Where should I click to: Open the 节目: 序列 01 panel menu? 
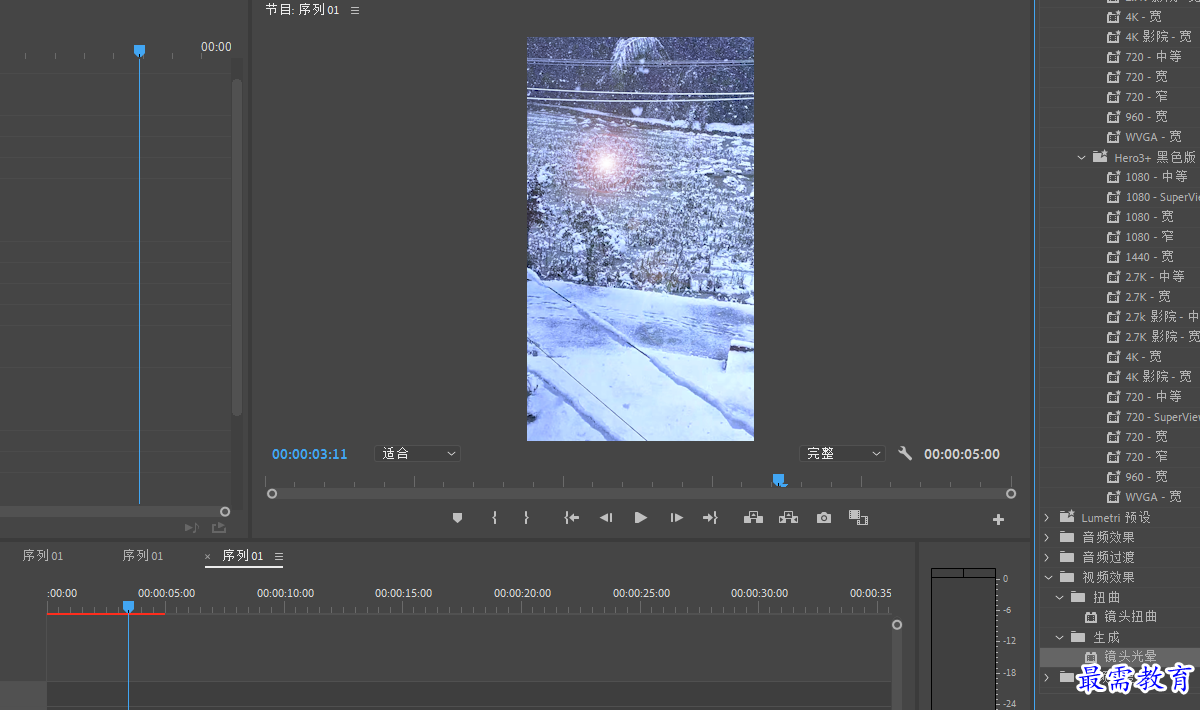tap(355, 10)
